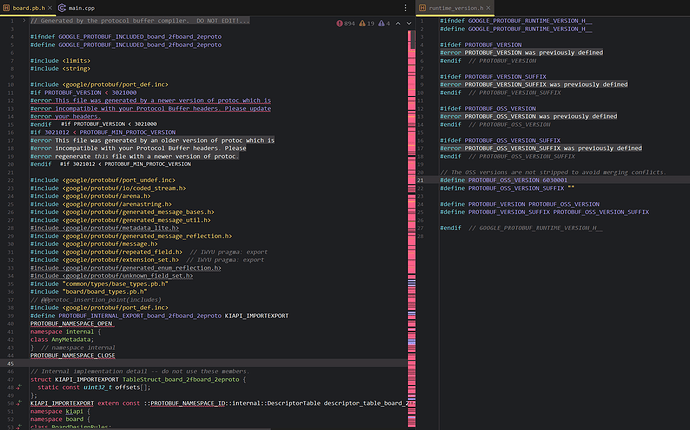Click 'namespace board {' line

tap(60, 419)
